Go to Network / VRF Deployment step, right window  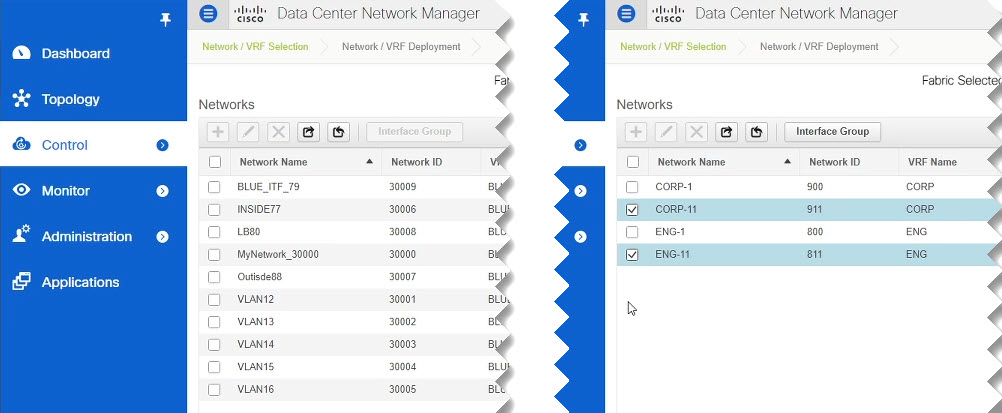(819, 47)
